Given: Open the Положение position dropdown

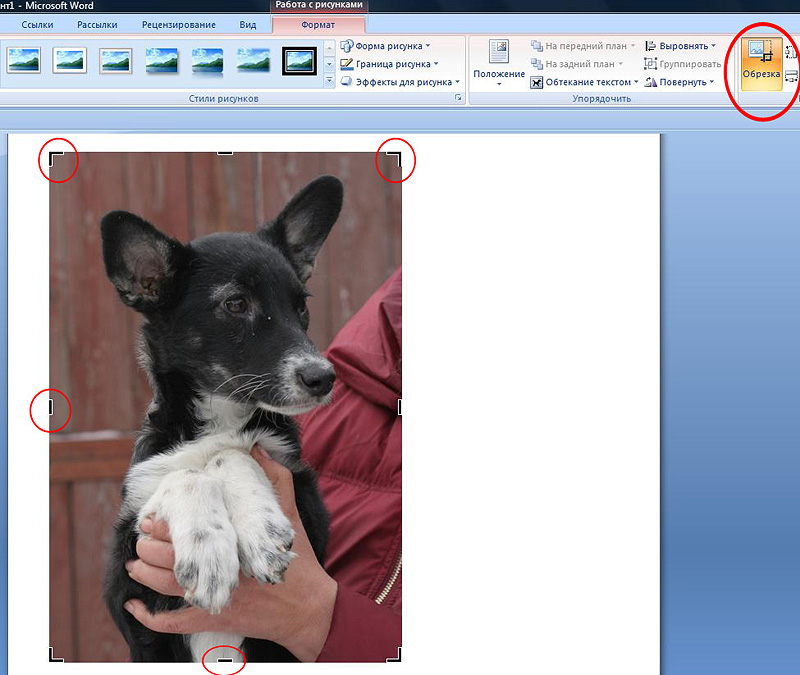Looking at the screenshot, I should click(499, 64).
